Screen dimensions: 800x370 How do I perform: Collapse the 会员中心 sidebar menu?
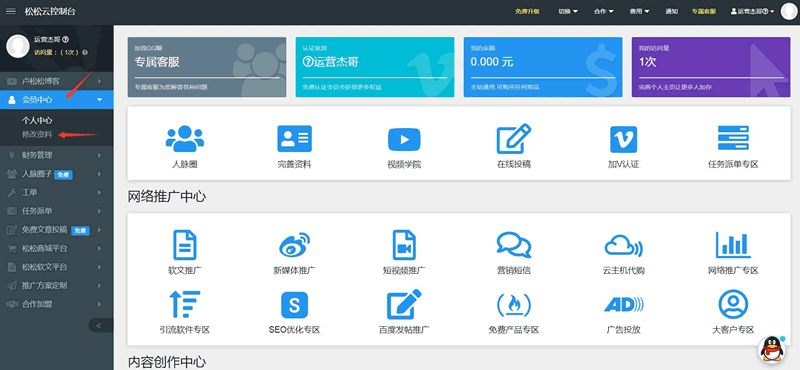[57, 100]
